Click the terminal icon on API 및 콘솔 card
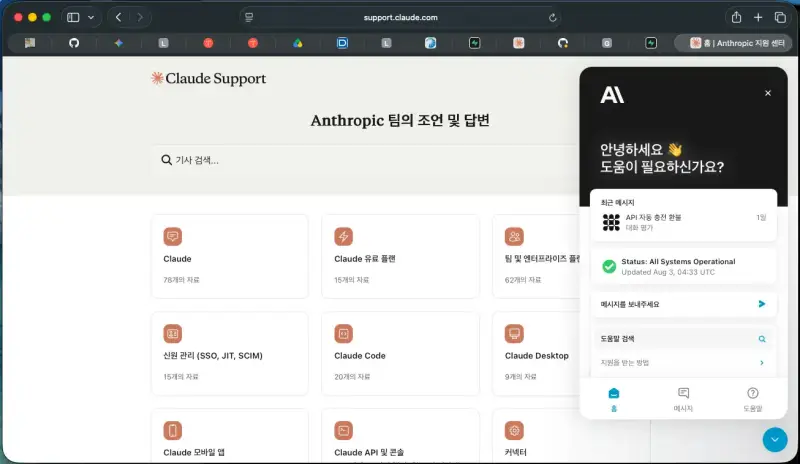 pos(343,430)
